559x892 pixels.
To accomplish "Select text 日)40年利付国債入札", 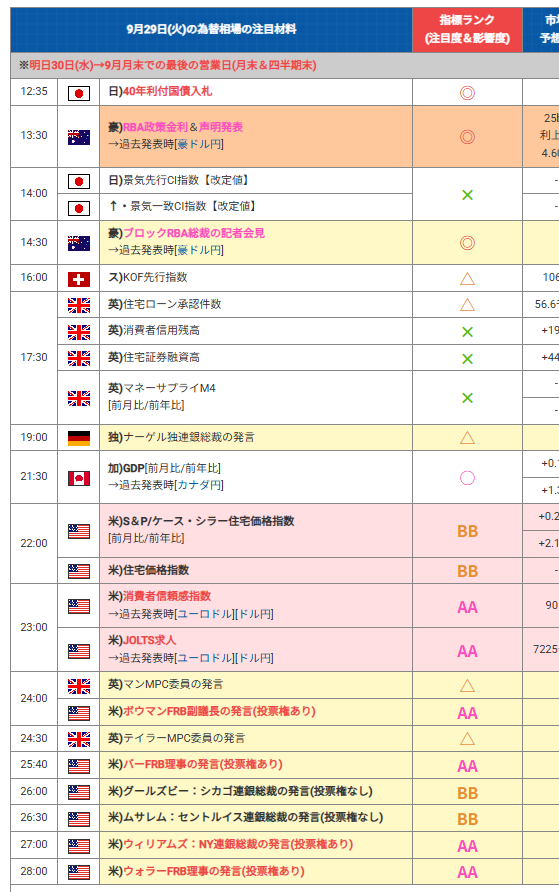I will [160, 92].
